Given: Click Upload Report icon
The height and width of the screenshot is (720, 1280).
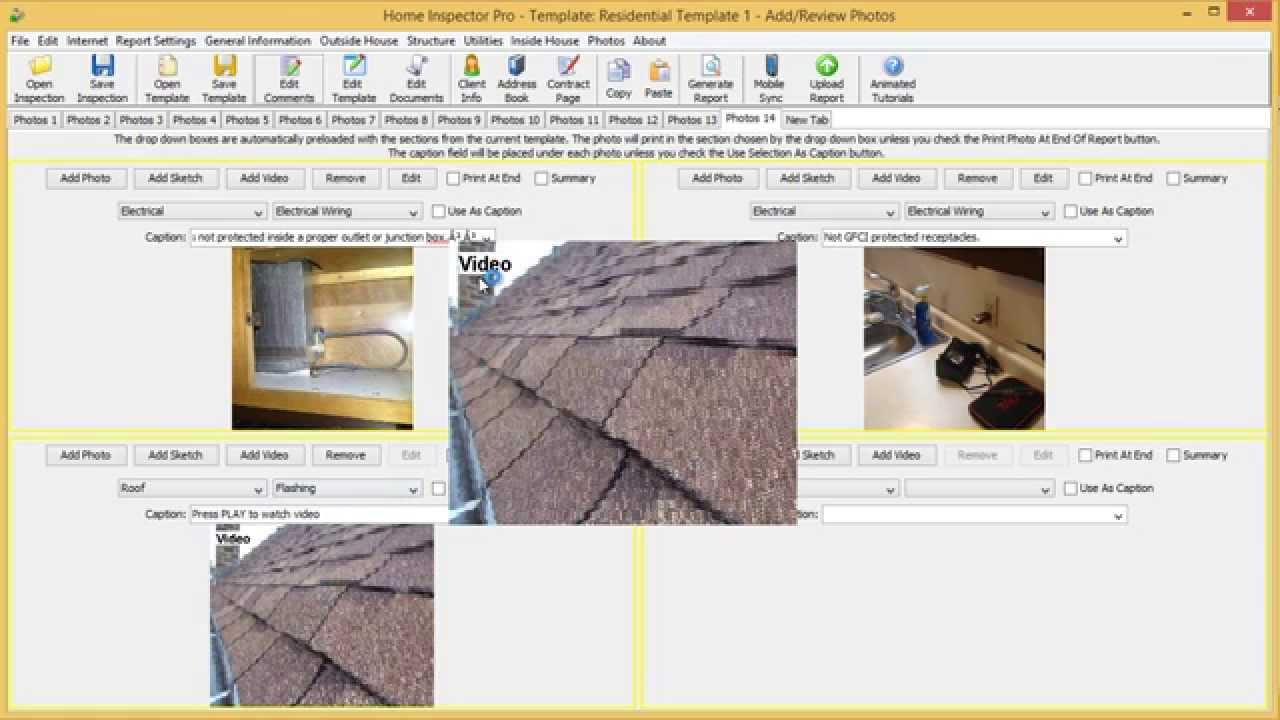Looking at the screenshot, I should (x=826, y=79).
